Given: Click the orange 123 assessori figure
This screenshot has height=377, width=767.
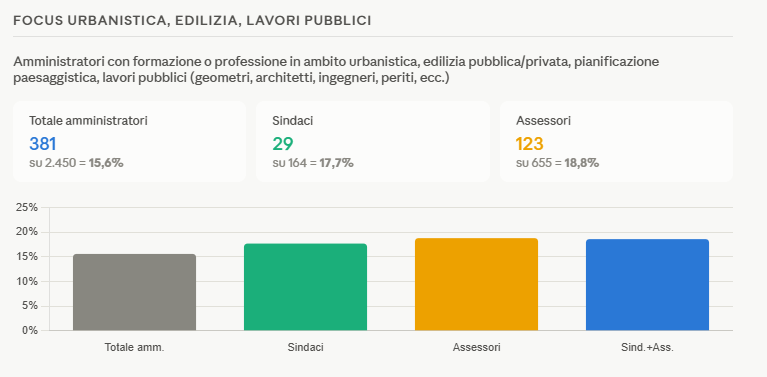Looking at the screenshot, I should pos(529,144).
